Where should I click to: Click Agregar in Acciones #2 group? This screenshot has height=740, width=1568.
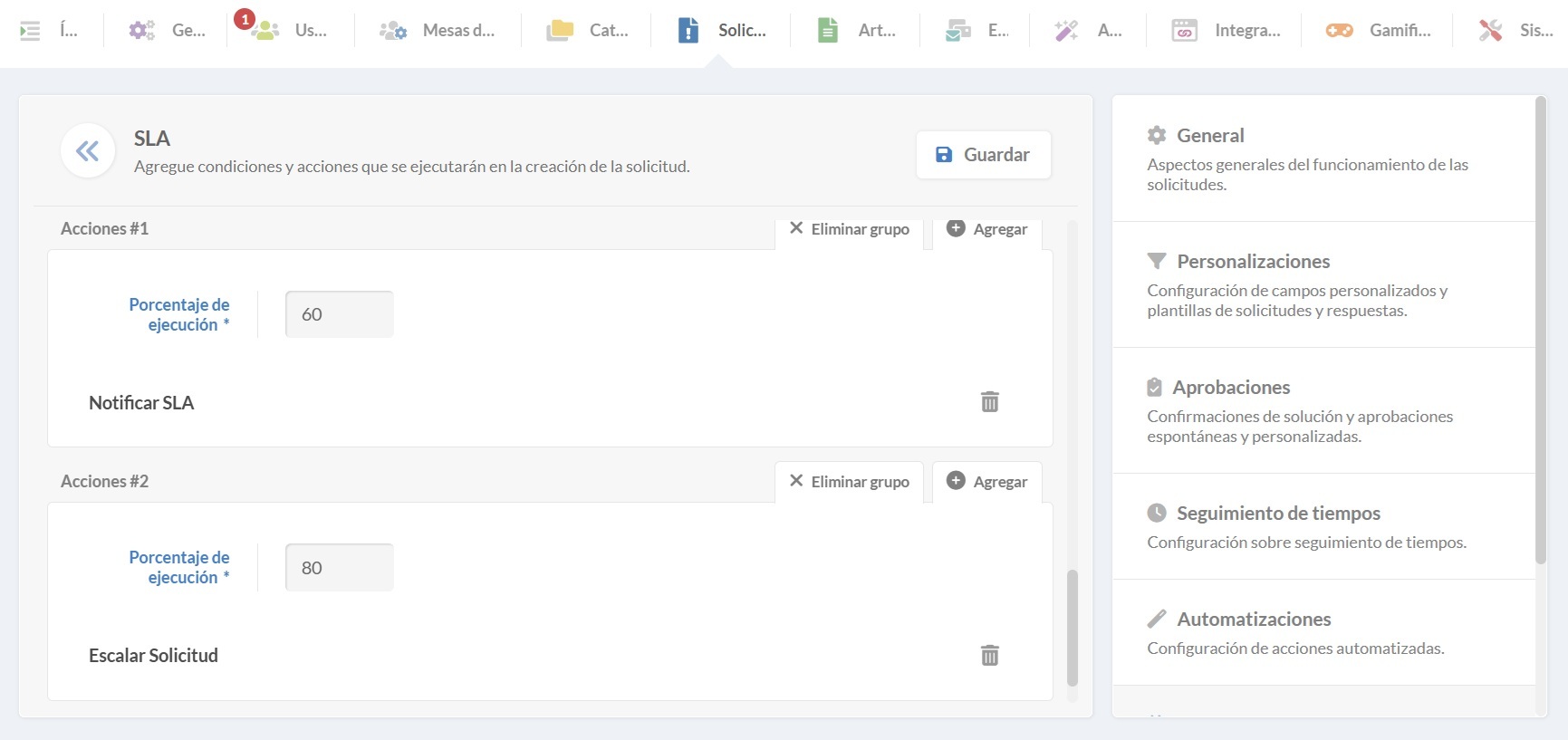[986, 482]
